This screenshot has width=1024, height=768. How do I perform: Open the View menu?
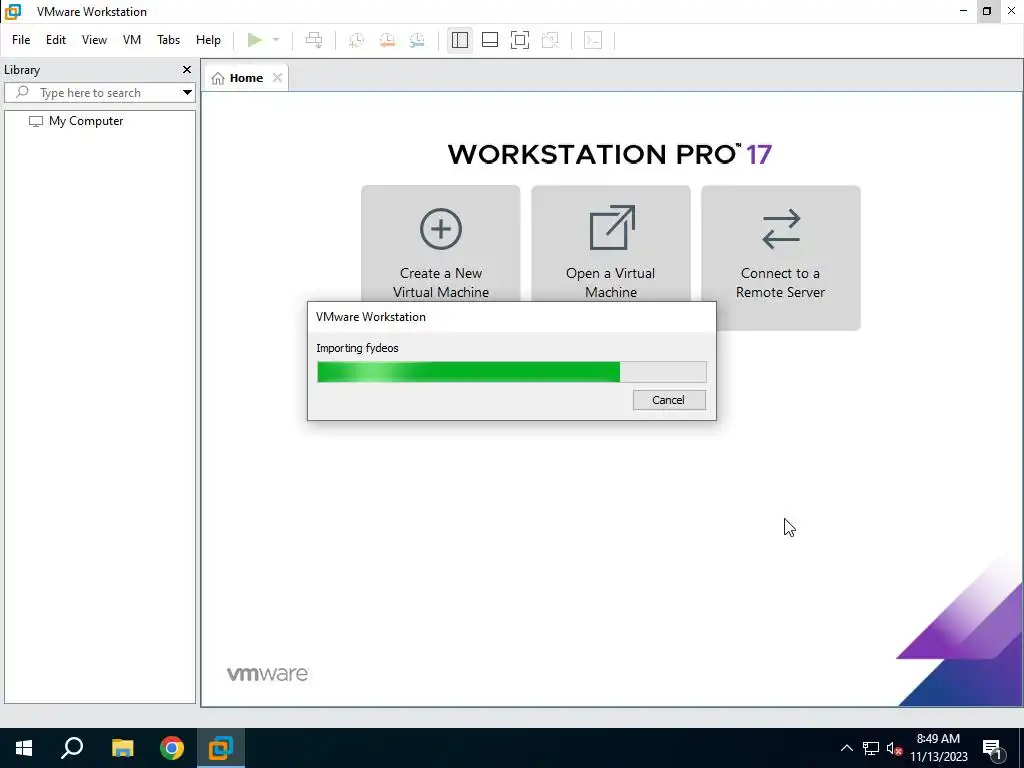(x=94, y=40)
